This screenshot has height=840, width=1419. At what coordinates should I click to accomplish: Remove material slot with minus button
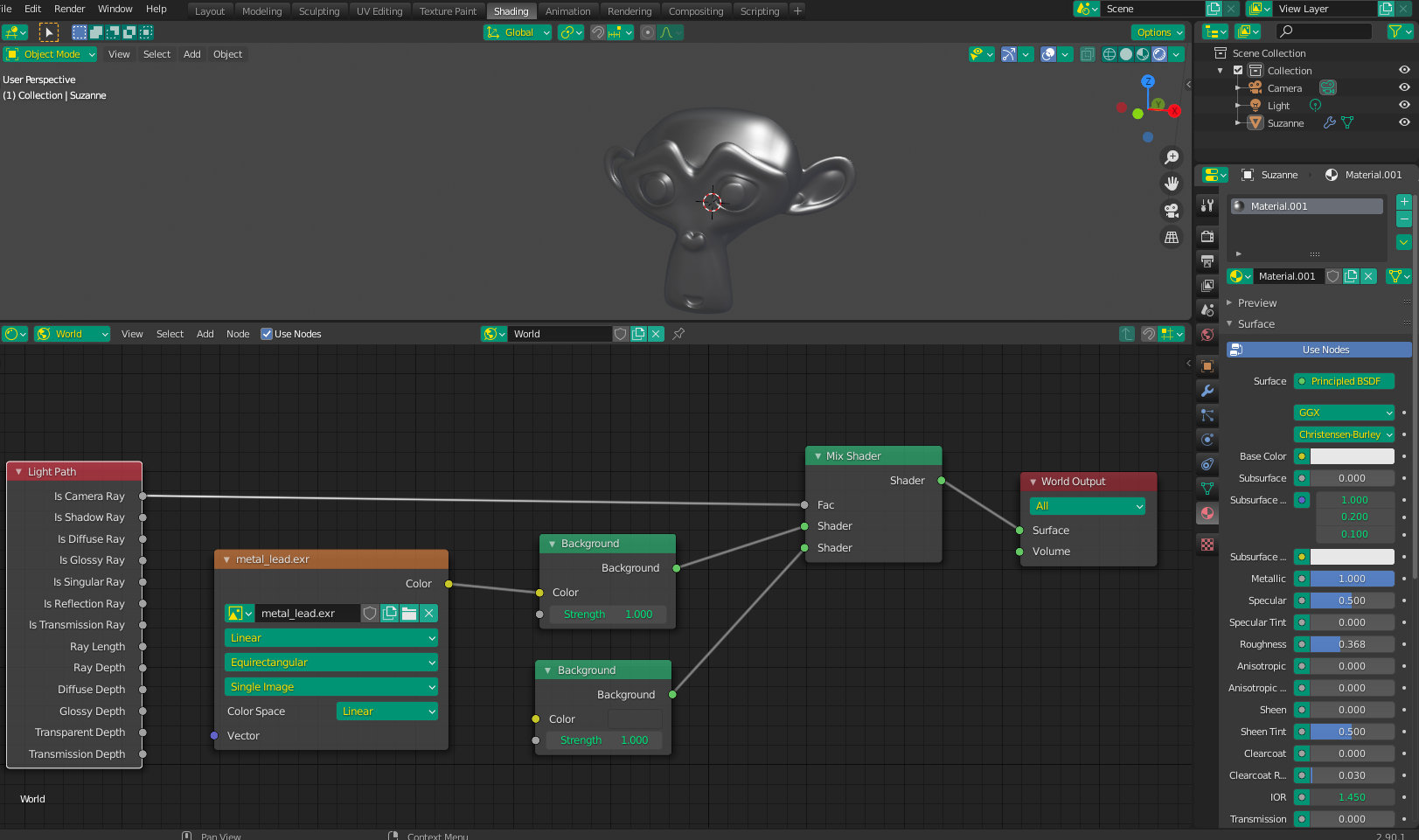coord(1404,219)
